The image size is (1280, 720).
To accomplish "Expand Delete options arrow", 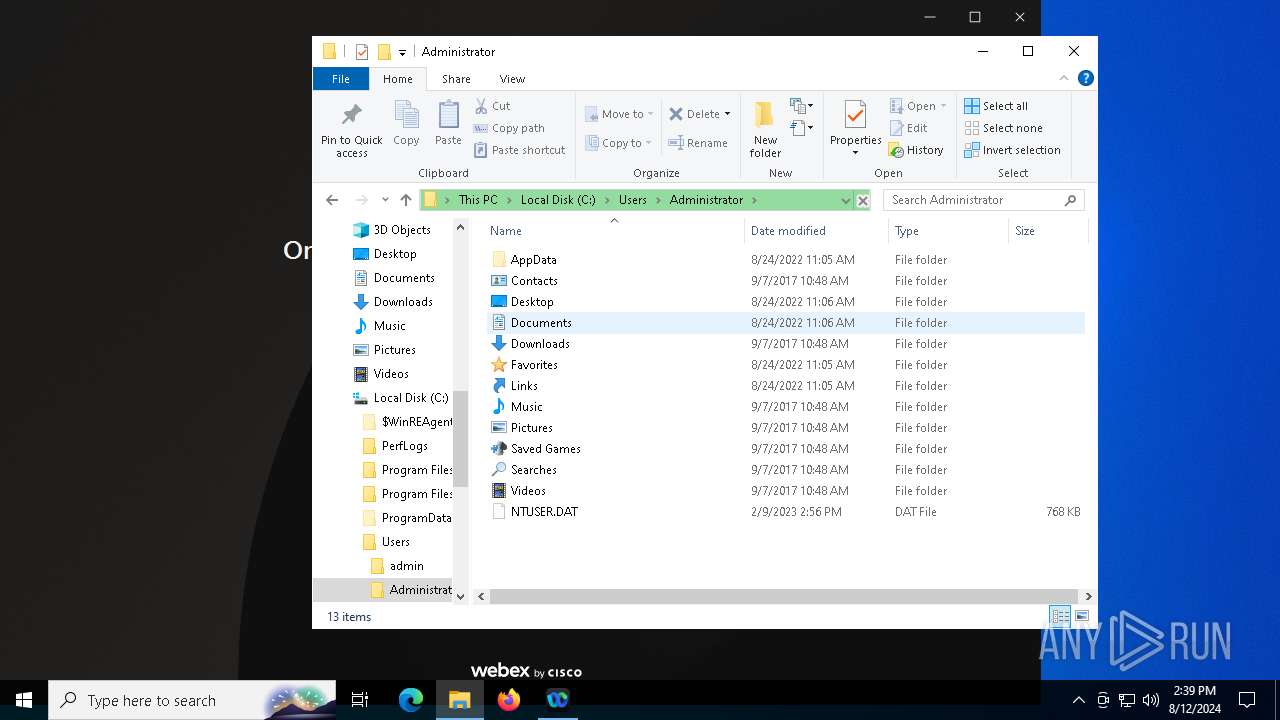I will coord(727,114).
